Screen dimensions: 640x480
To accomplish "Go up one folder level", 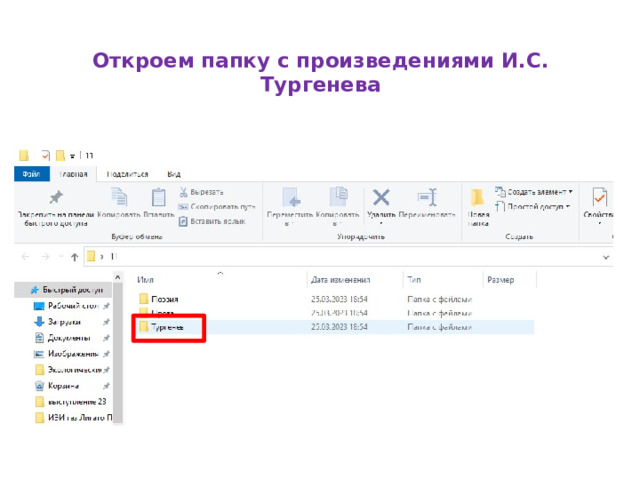I will 74,257.
